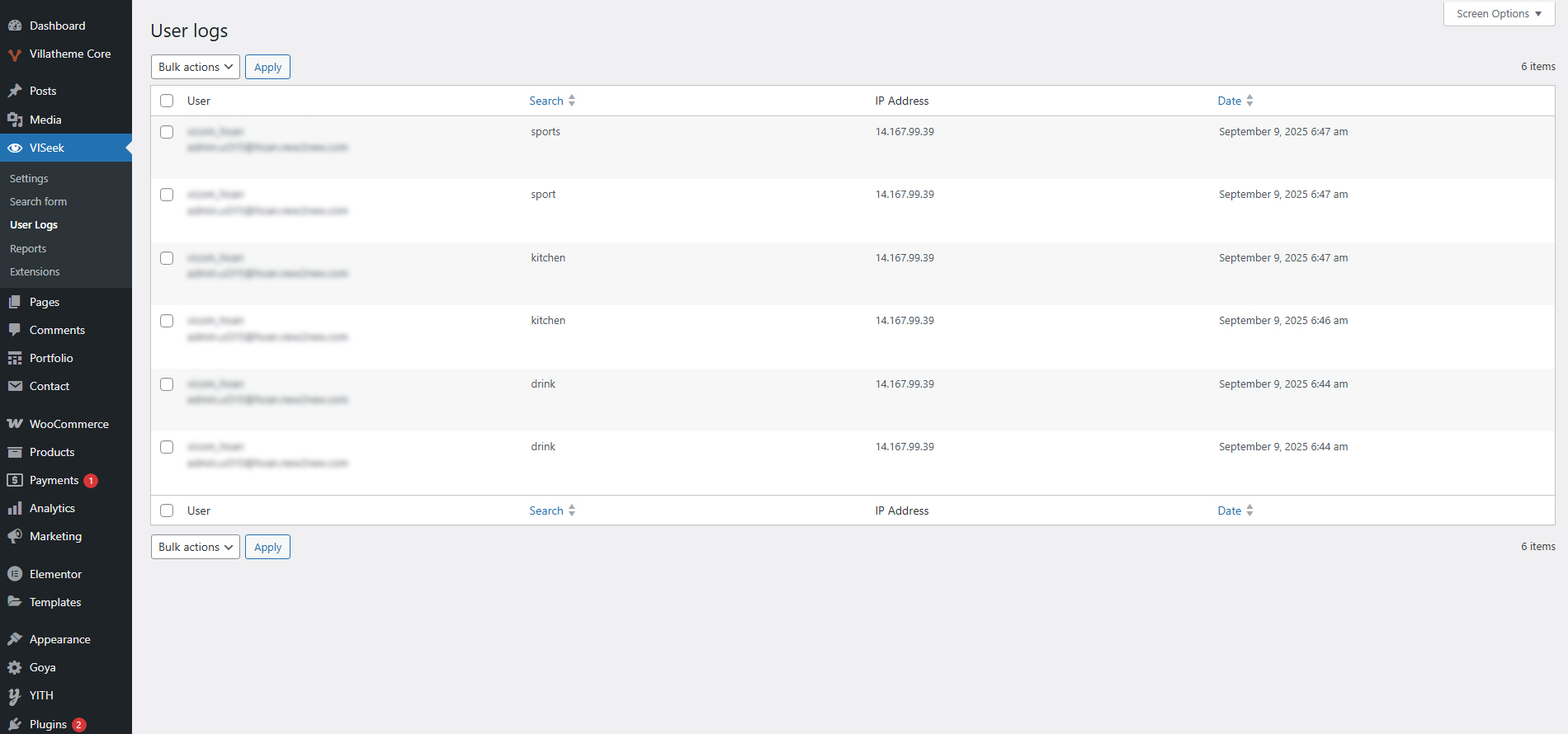This screenshot has width=1568, height=734.
Task: Select the first kitchen log row checkbox
Action: [167, 258]
